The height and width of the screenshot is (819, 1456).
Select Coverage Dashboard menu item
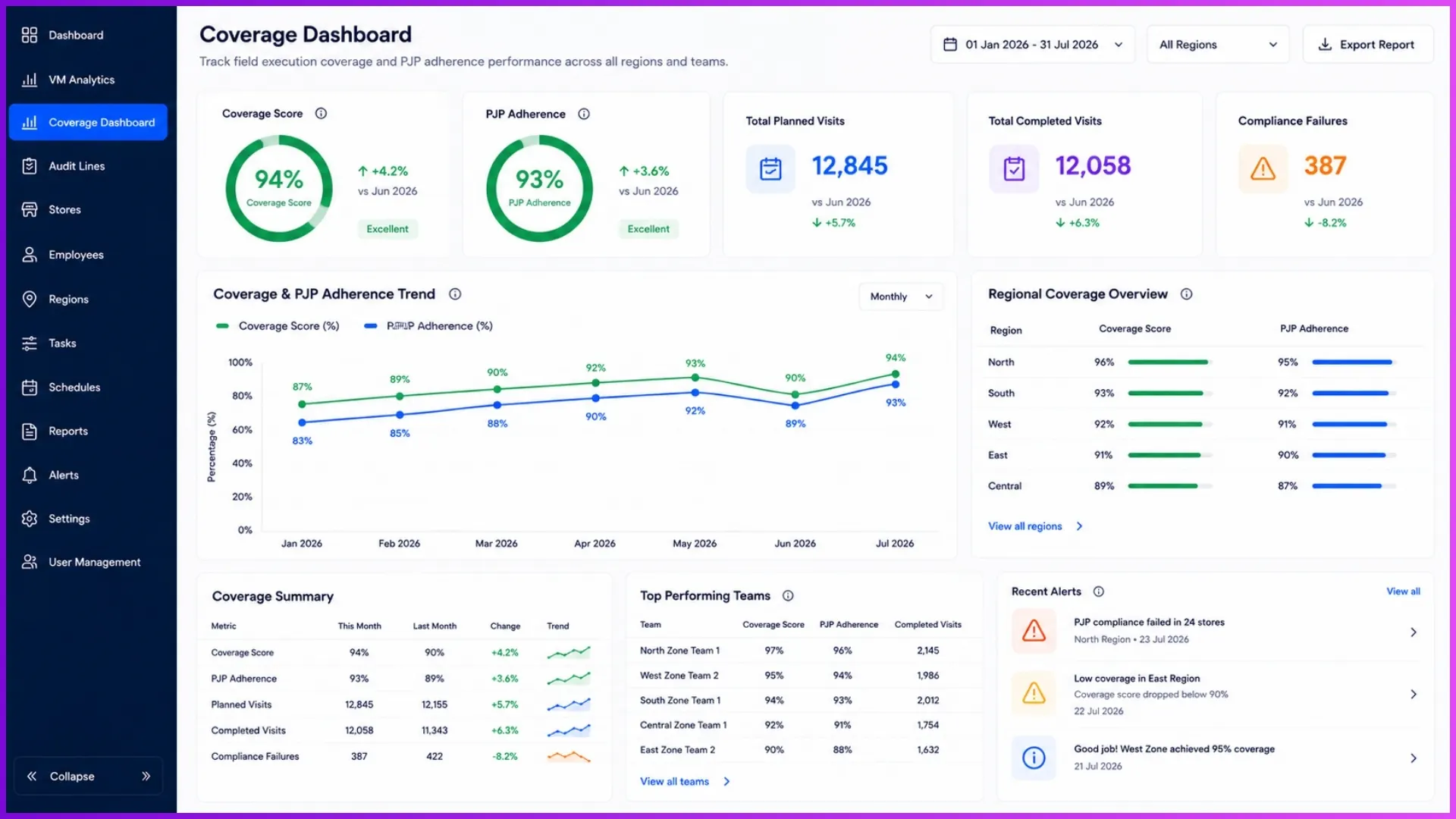(x=88, y=122)
